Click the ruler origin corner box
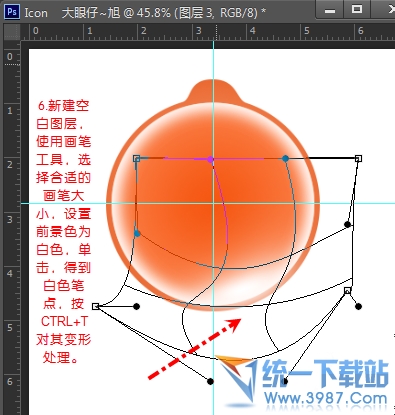 (x=12, y=32)
